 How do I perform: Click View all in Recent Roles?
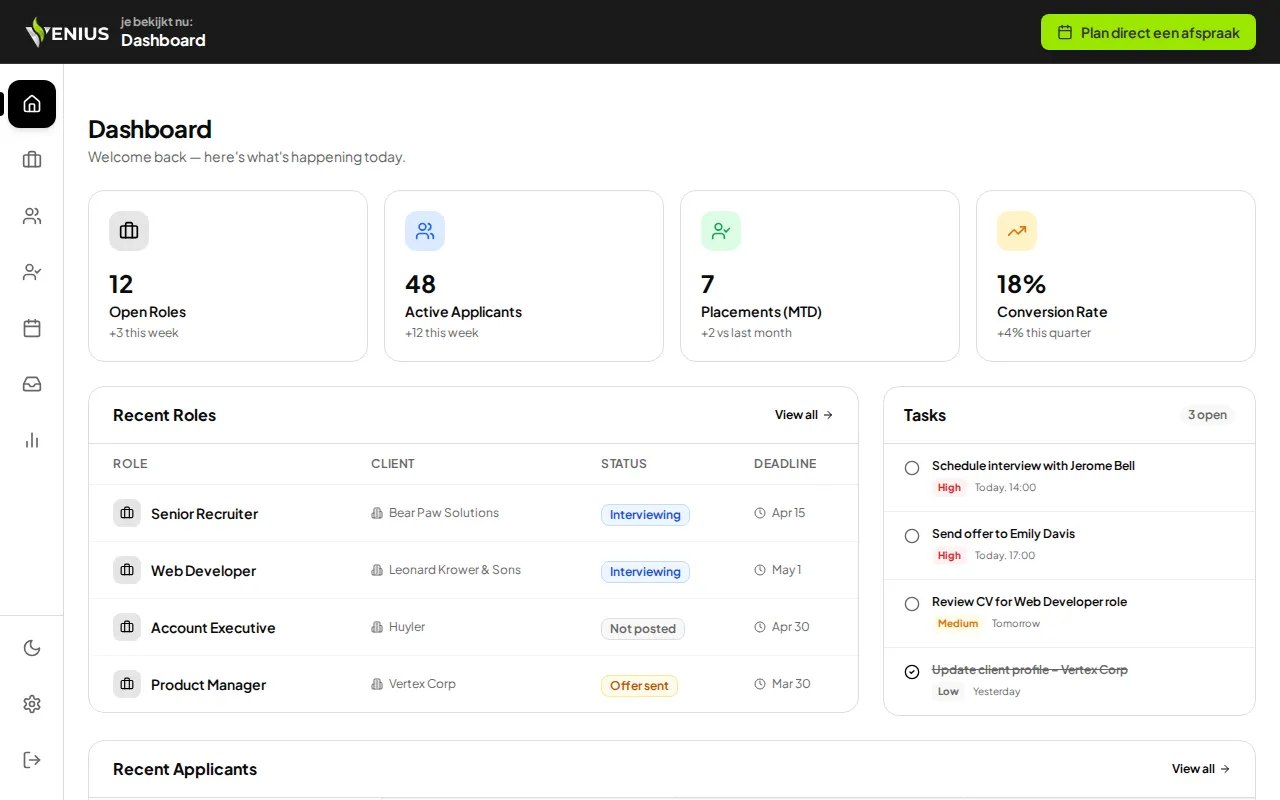(x=804, y=415)
